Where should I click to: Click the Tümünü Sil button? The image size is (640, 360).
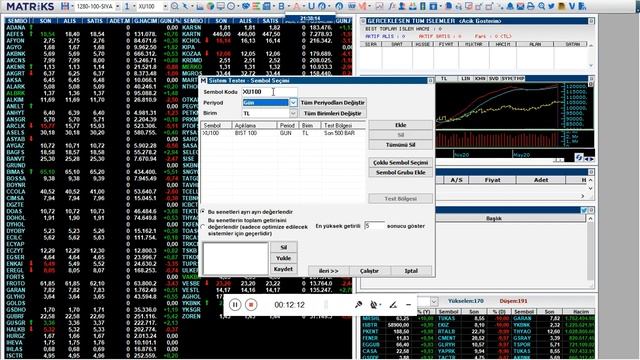point(400,145)
